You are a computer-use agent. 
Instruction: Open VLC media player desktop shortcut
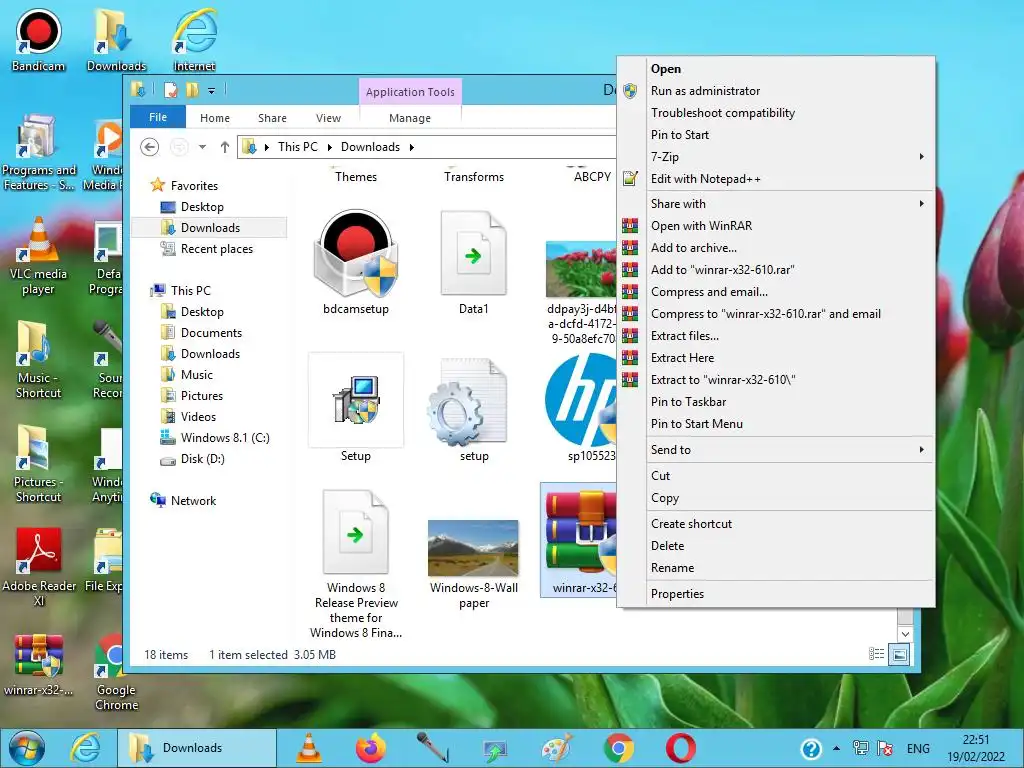coord(39,256)
